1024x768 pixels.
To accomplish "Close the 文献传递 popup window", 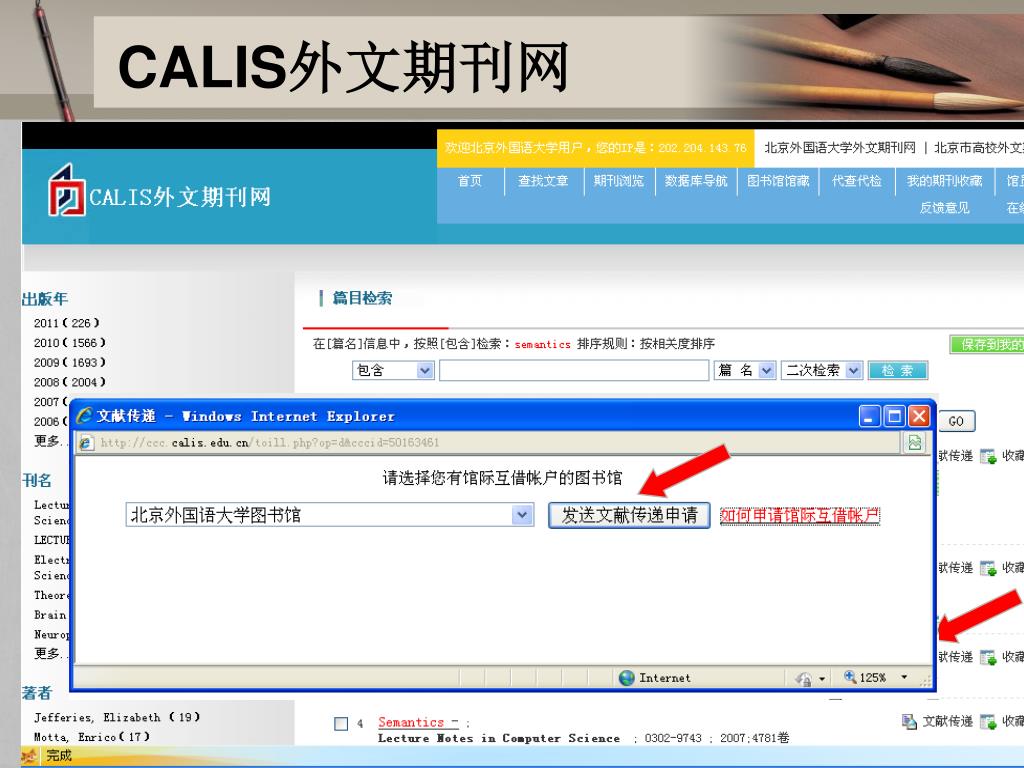I will click(919, 416).
